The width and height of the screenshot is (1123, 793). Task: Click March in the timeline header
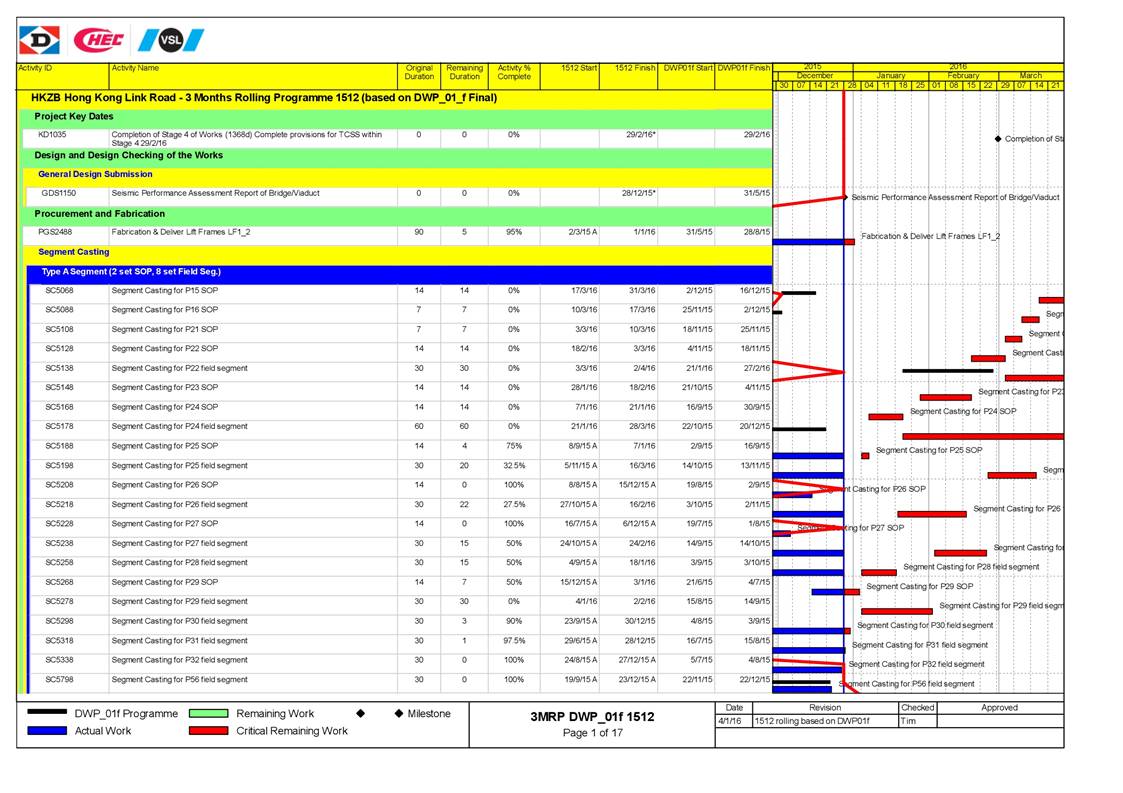coord(1031,75)
